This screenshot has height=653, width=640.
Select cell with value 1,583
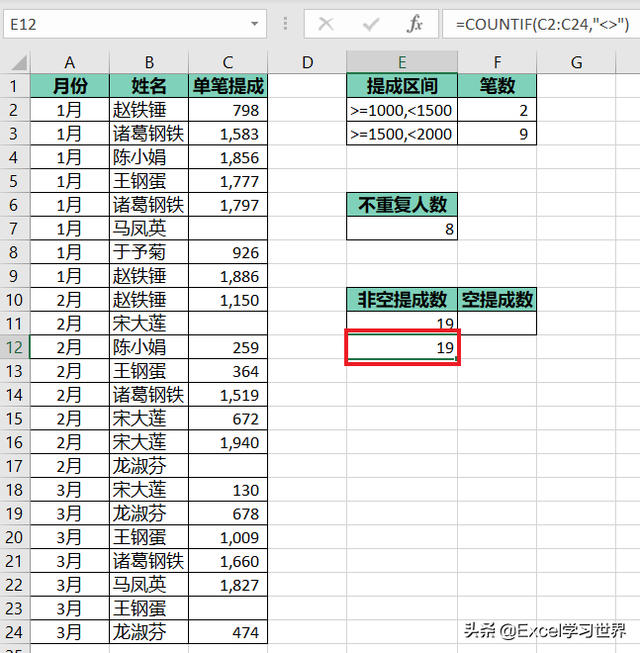[228, 134]
